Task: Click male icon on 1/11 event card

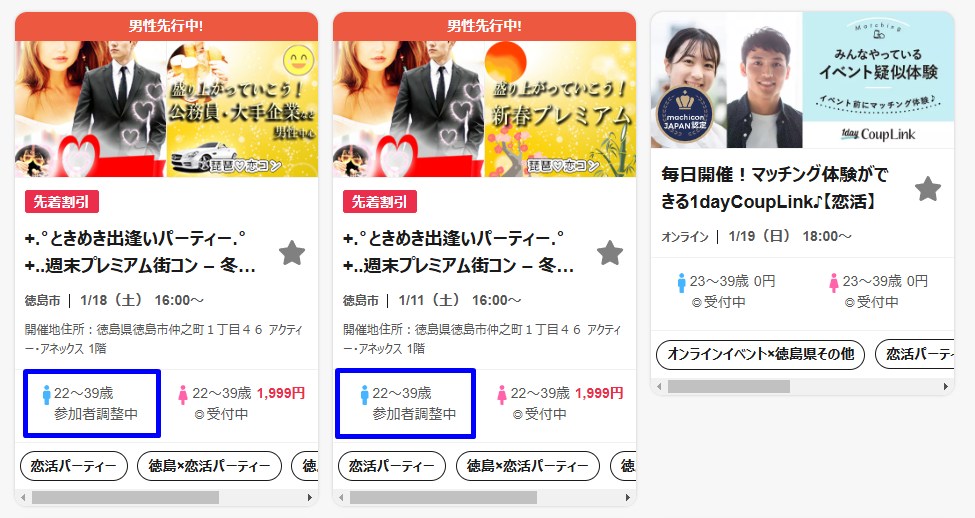Action: tap(364, 395)
